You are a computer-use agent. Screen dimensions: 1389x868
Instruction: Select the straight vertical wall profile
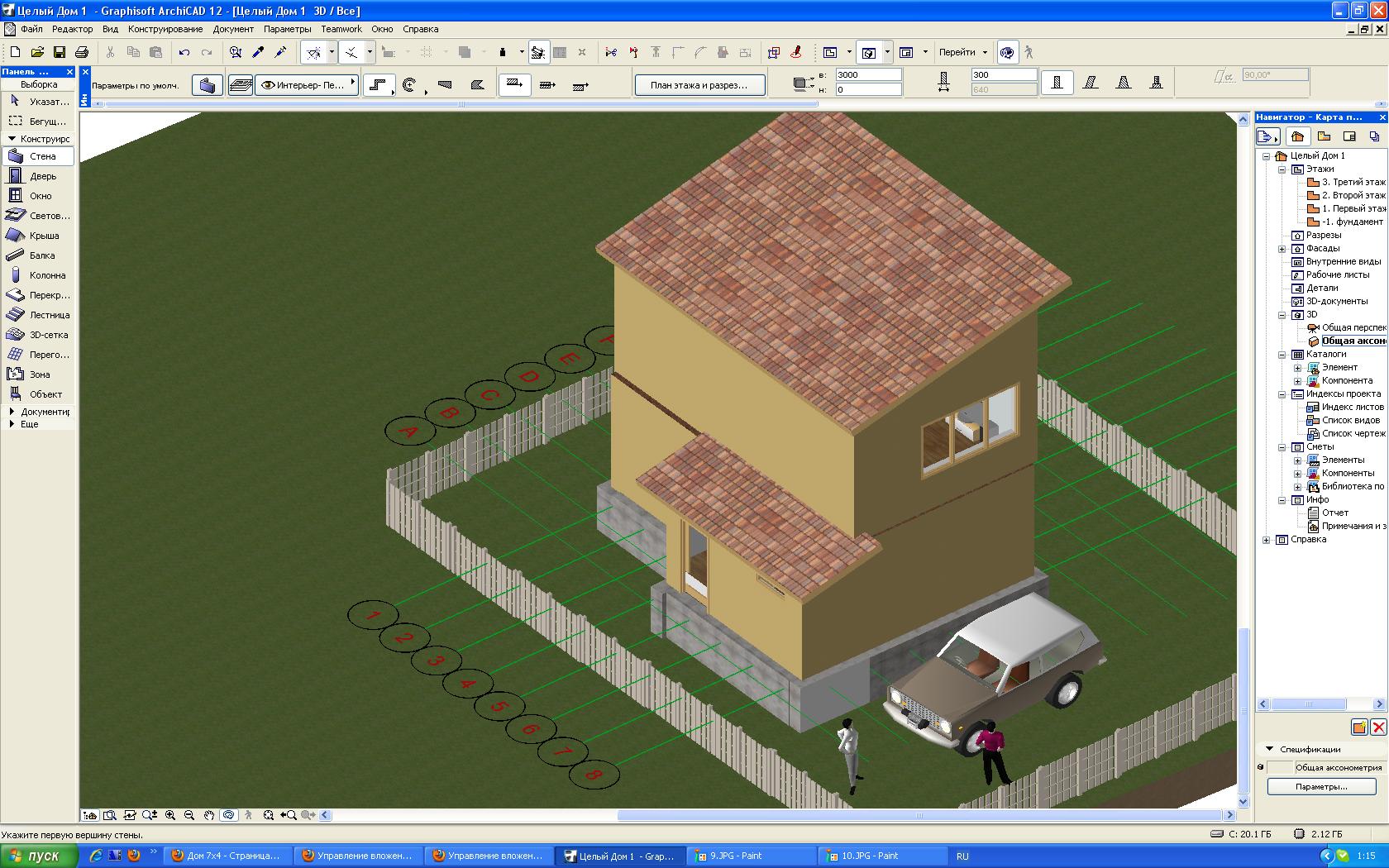pos(1057,83)
